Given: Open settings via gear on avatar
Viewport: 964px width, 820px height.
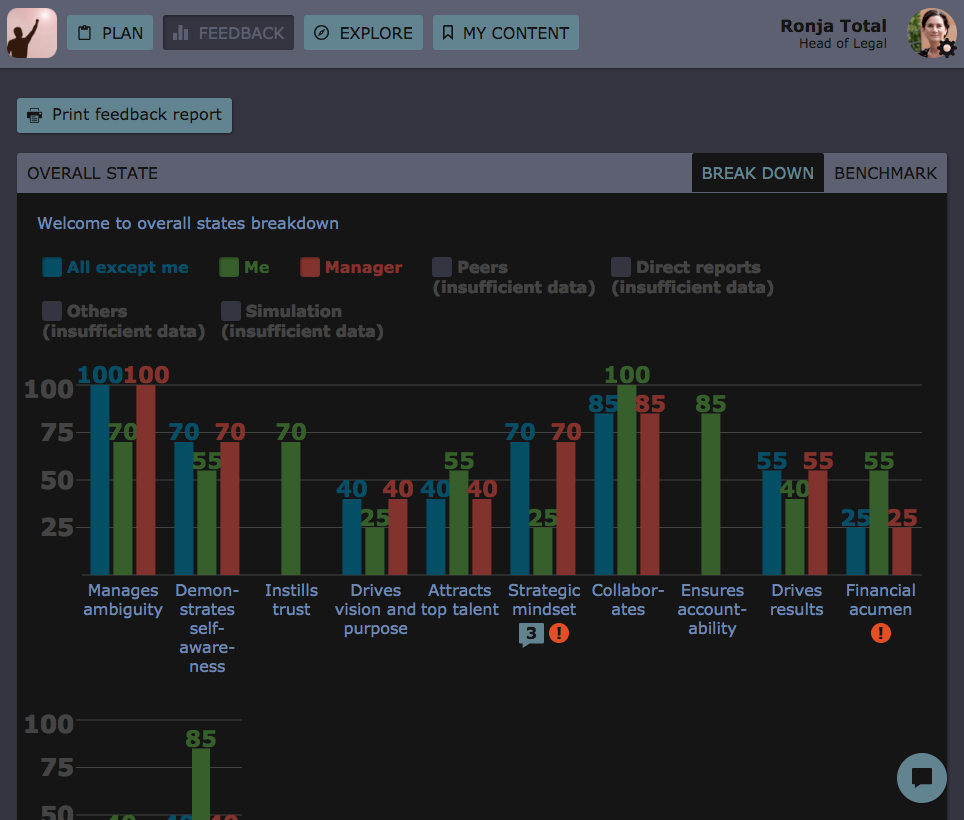Looking at the screenshot, I should click(x=947, y=49).
